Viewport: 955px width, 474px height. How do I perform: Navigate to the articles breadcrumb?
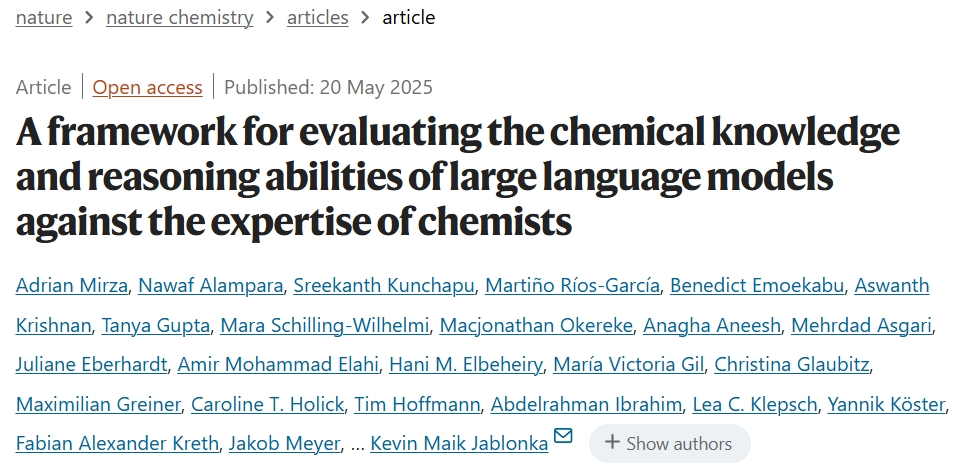tap(318, 17)
